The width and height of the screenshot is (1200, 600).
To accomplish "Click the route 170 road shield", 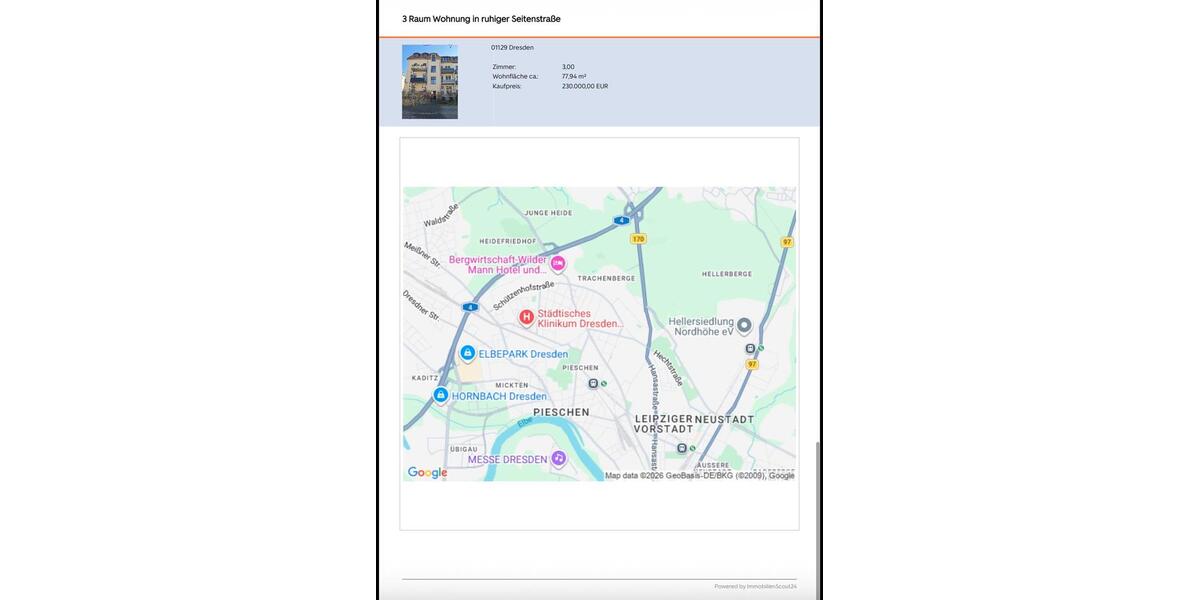I will (x=638, y=239).
